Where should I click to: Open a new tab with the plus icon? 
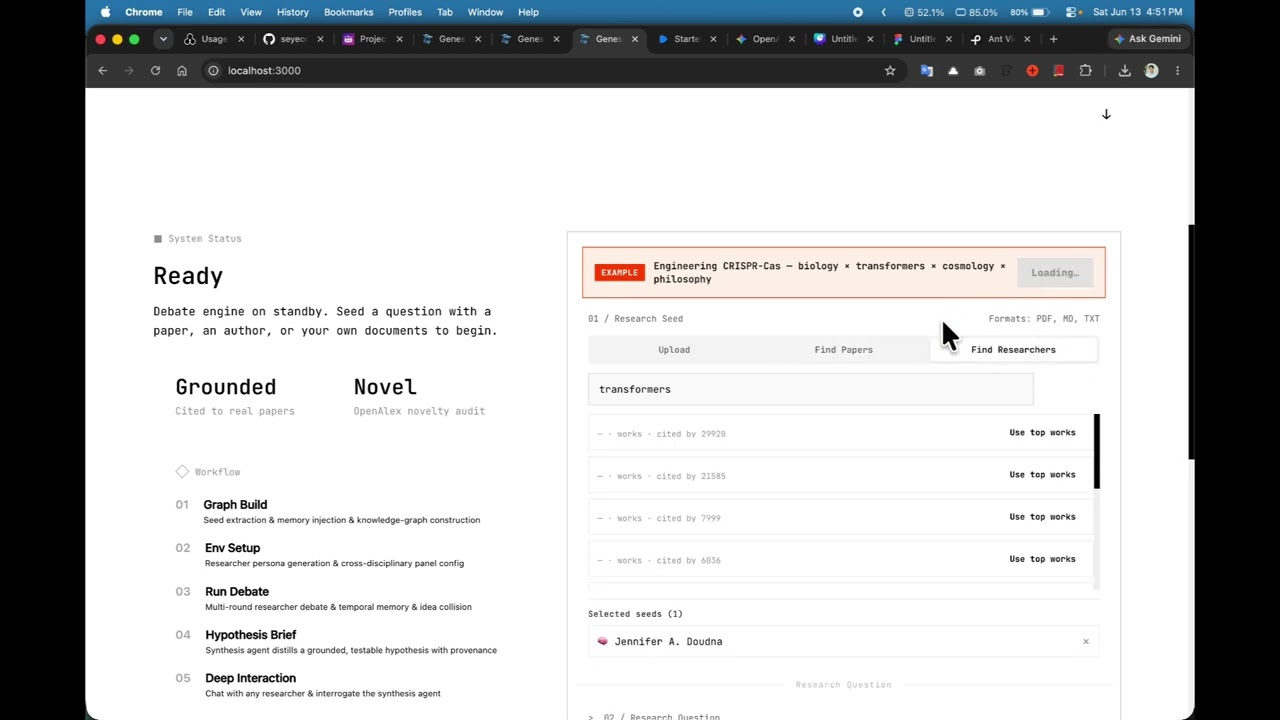[x=1053, y=39]
